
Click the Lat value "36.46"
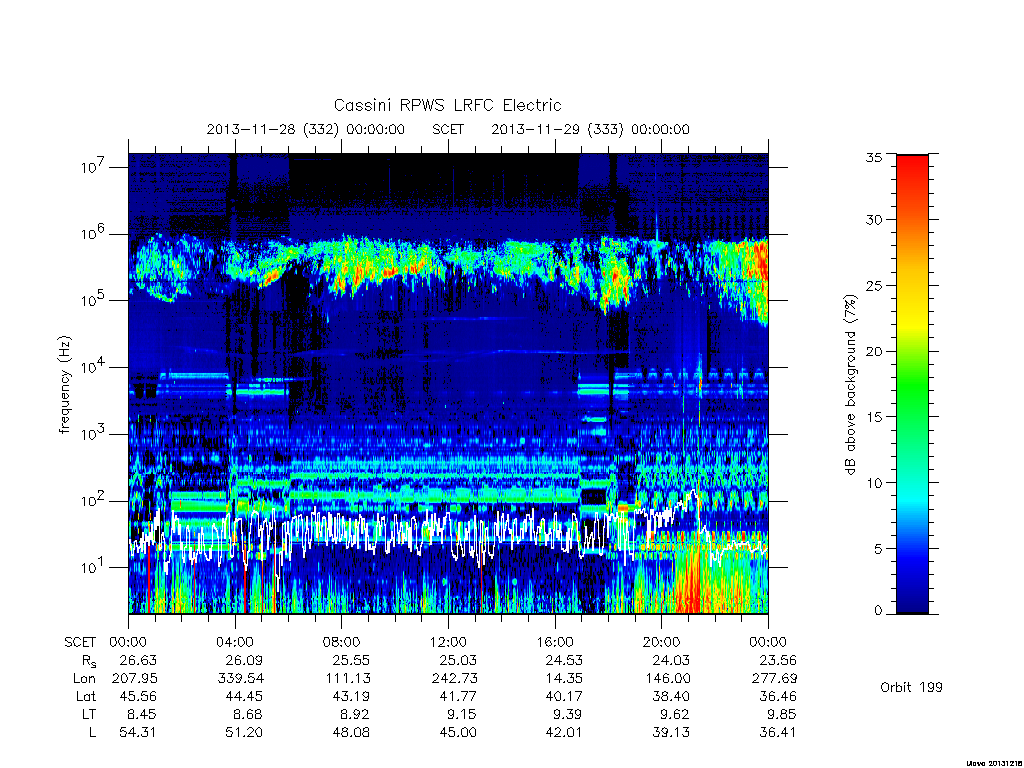point(778,696)
